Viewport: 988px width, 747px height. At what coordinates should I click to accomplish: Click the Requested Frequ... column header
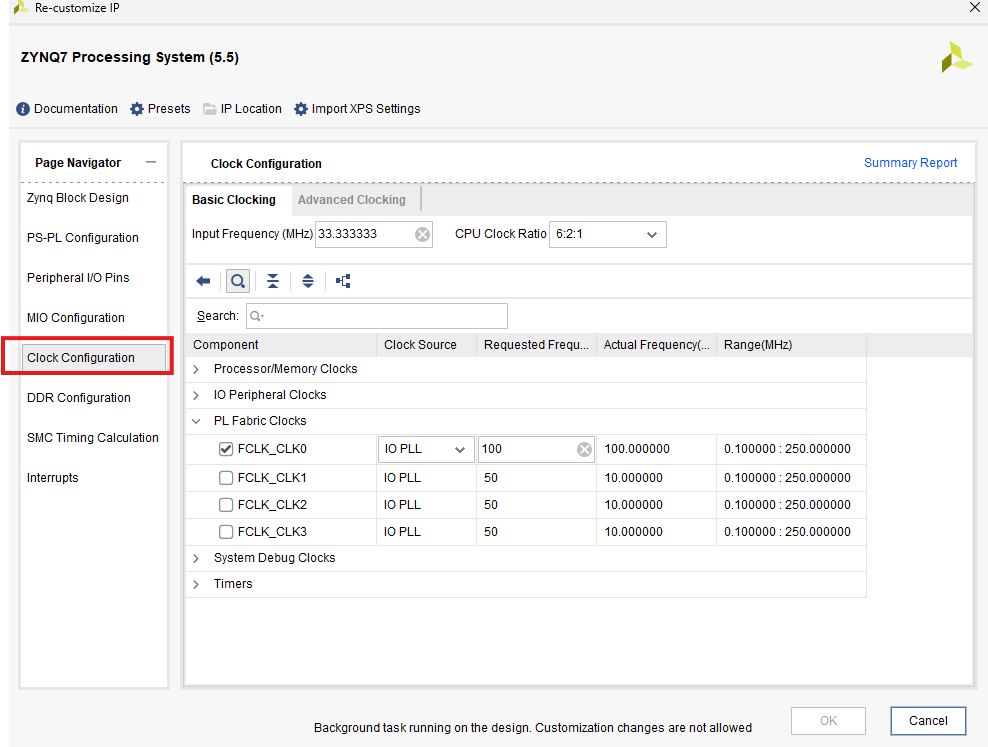[x=536, y=345]
